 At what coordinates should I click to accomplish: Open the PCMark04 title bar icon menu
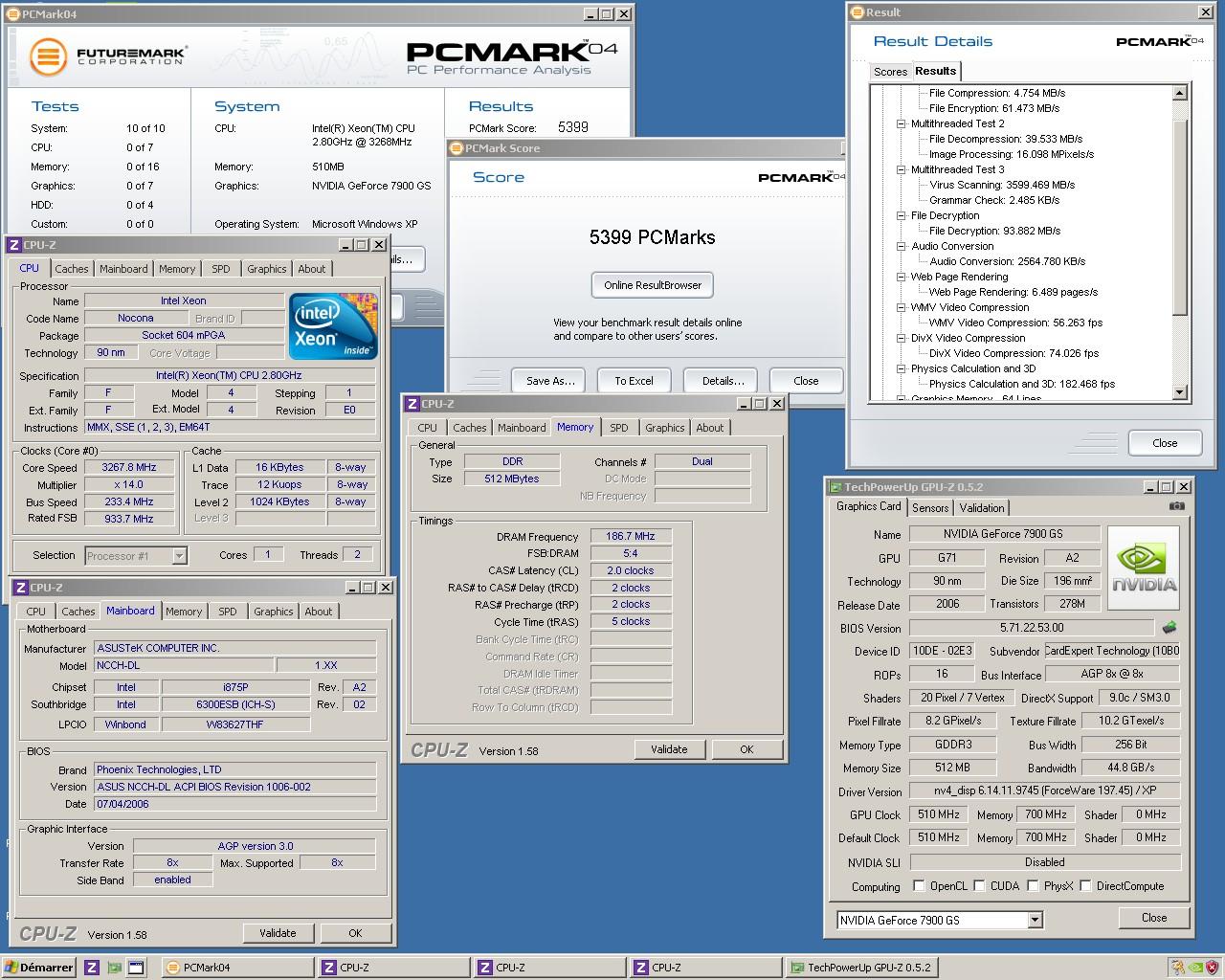(x=13, y=14)
